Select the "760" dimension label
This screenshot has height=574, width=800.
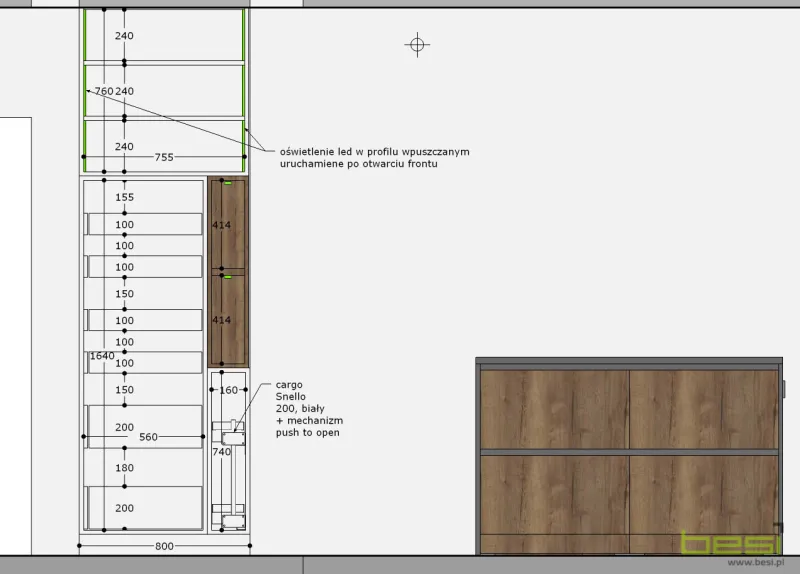[104, 91]
